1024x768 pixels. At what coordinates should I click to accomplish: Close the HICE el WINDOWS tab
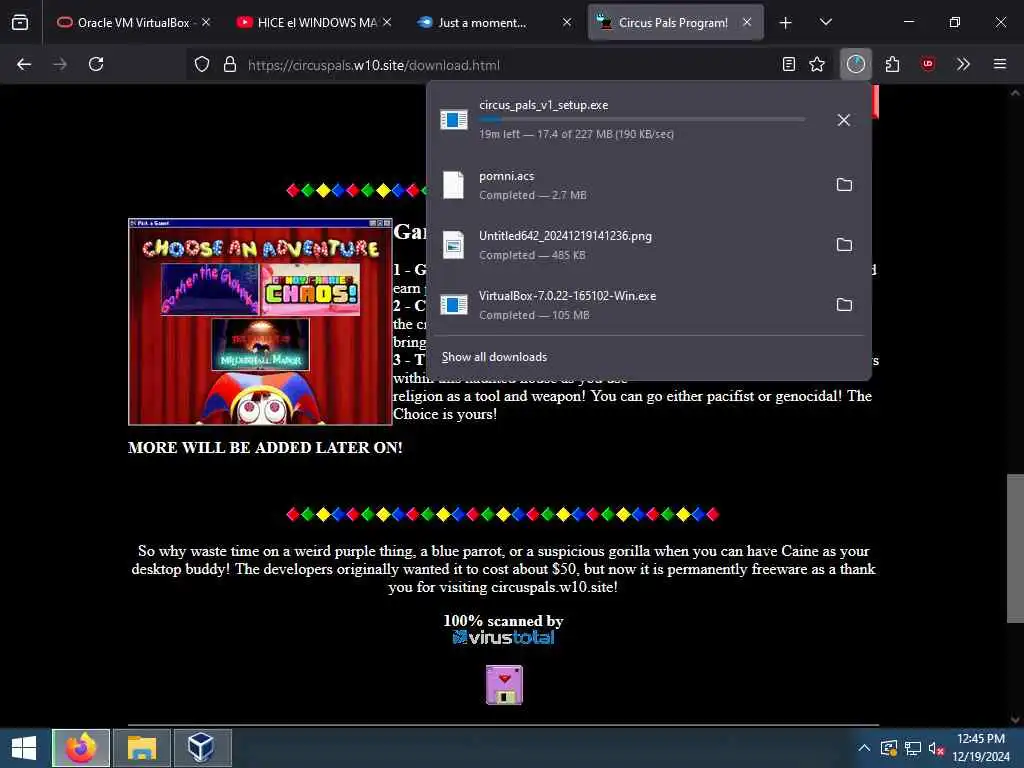click(387, 22)
